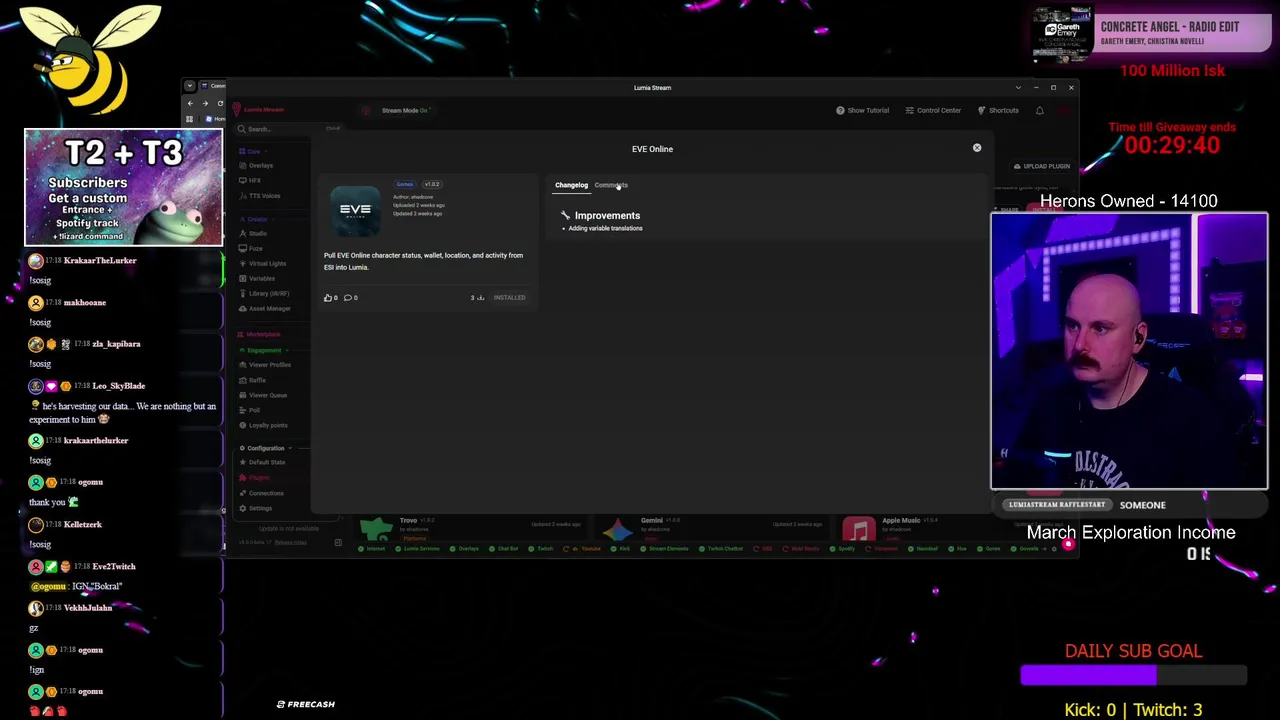Open the Control Center
Viewport: 1280px width, 720px height.
[933, 110]
